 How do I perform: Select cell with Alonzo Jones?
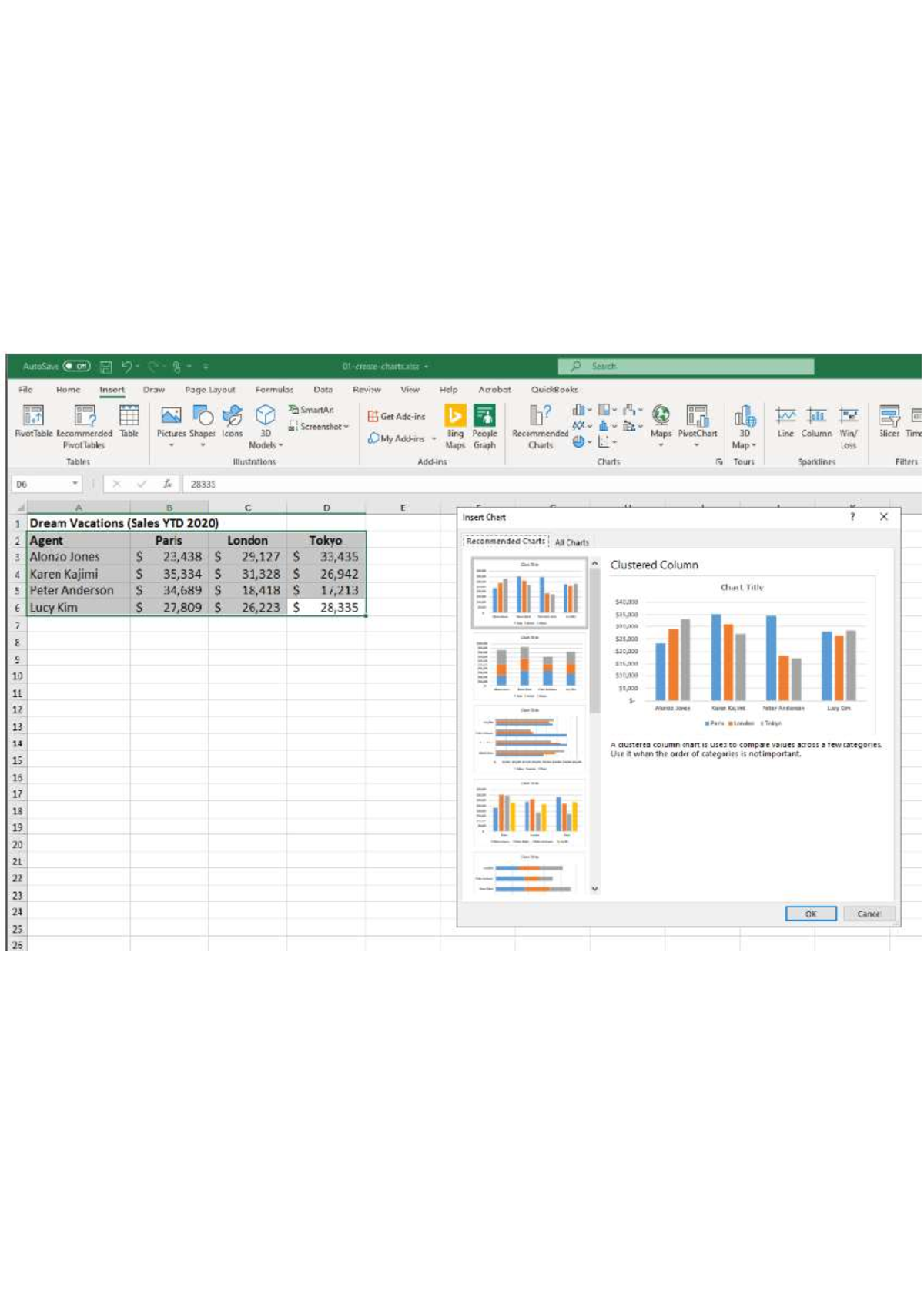pos(79,556)
